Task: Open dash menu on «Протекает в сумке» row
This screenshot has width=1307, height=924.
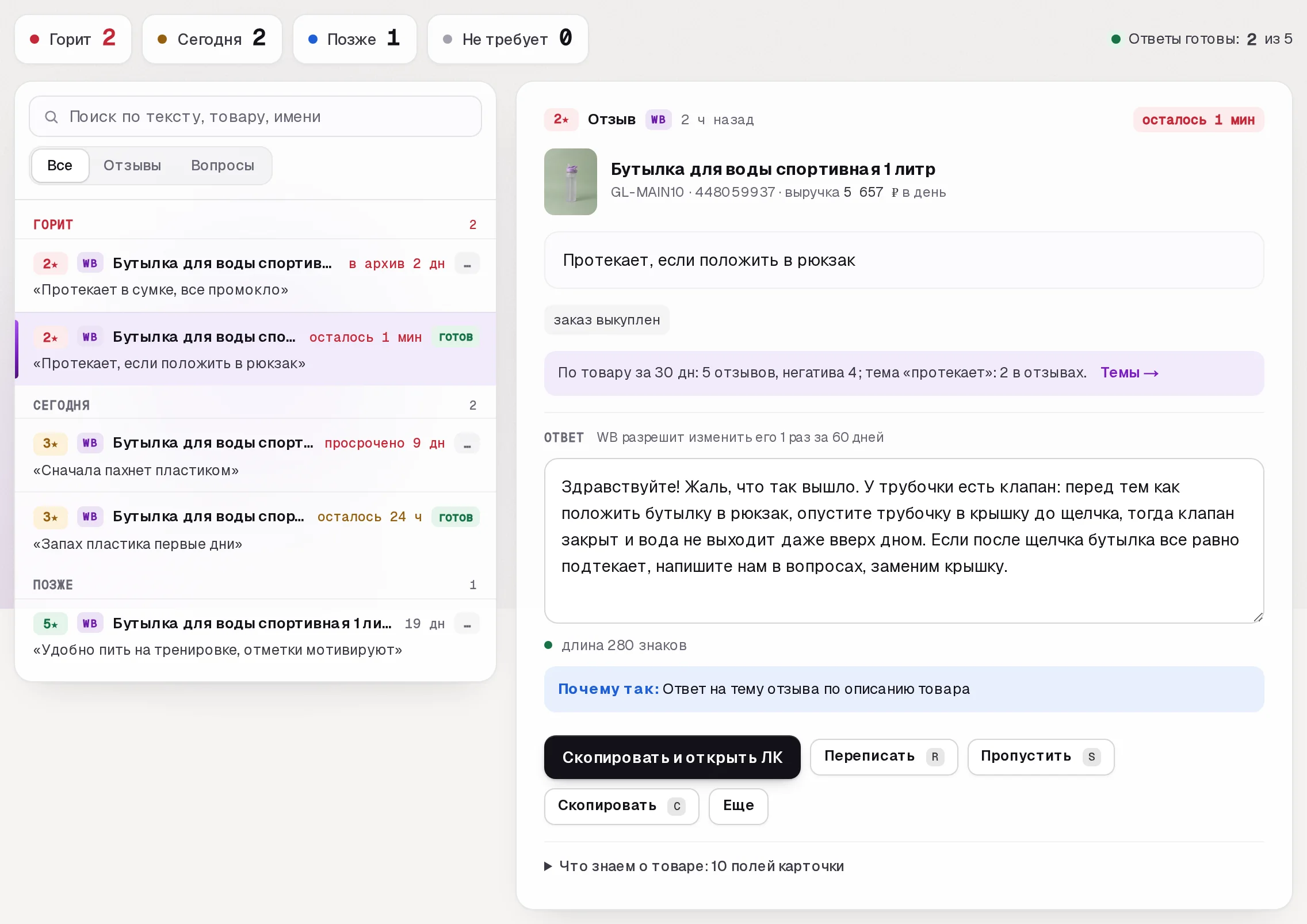Action: (x=467, y=264)
